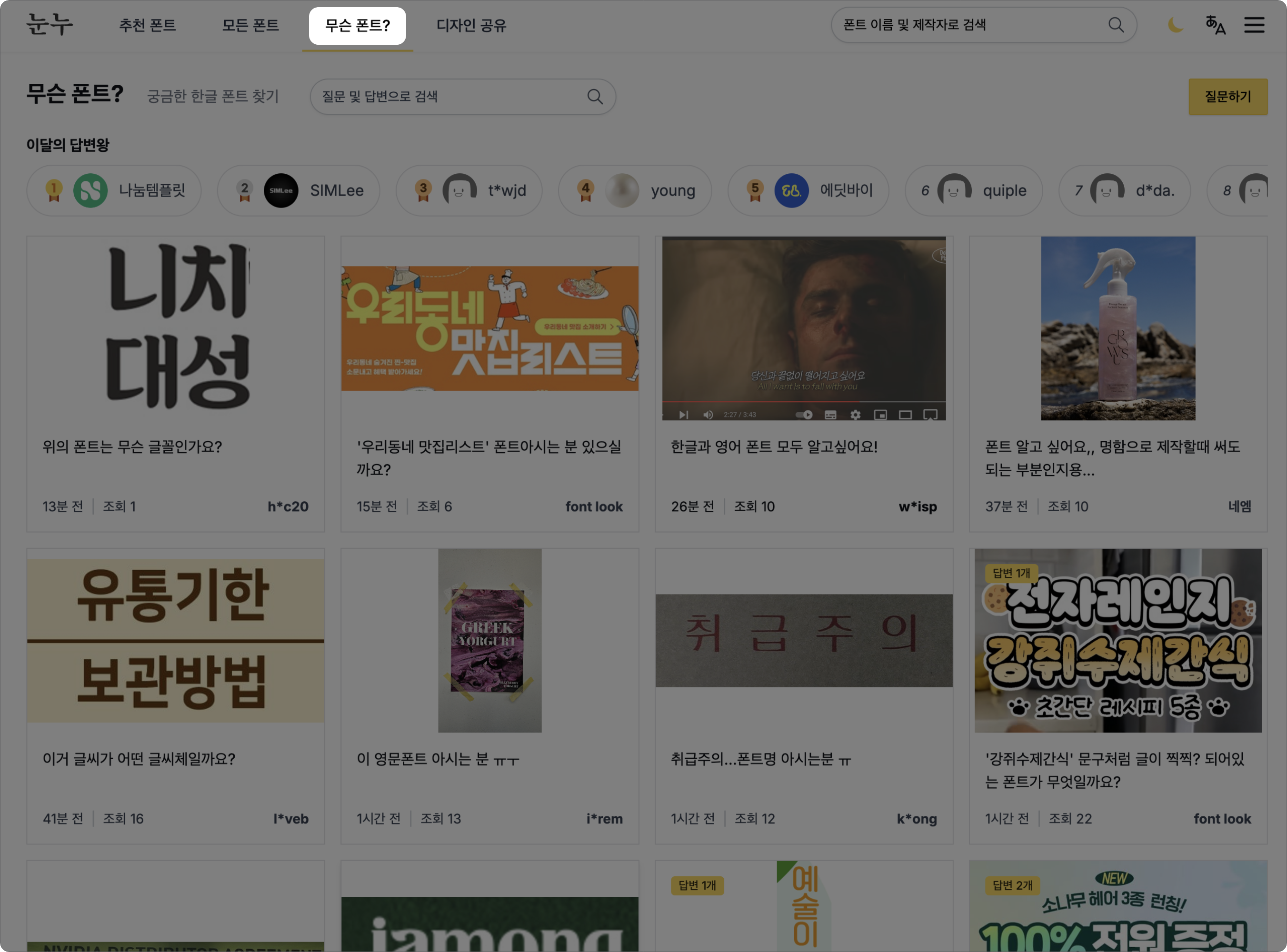Open the GREEK YORGURT poster thumbnail
Viewport: 1287px width, 952px height.
click(x=490, y=640)
